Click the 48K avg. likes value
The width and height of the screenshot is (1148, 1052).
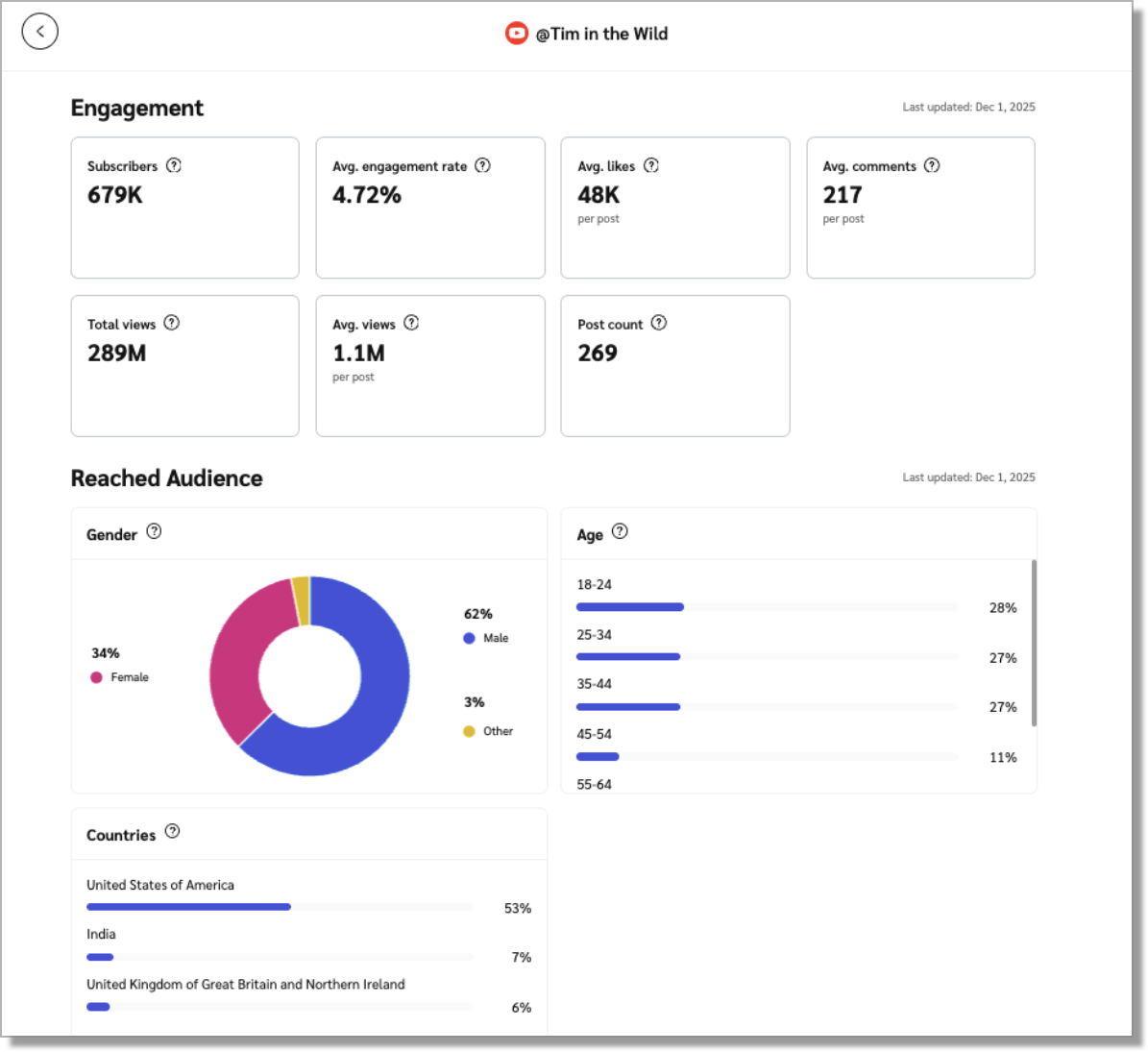tap(598, 195)
